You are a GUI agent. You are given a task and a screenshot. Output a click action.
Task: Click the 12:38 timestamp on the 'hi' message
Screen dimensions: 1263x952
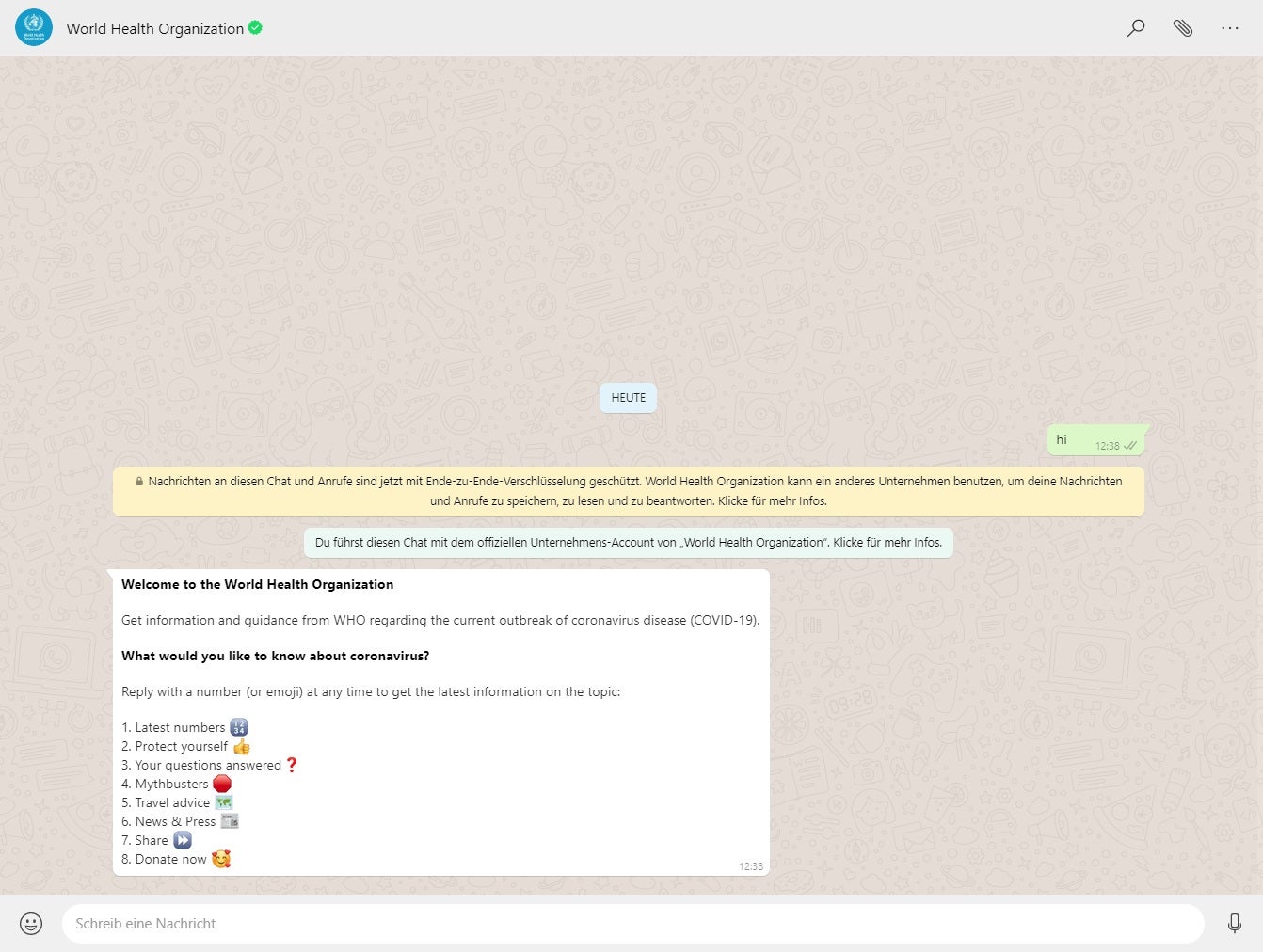coord(1108,446)
